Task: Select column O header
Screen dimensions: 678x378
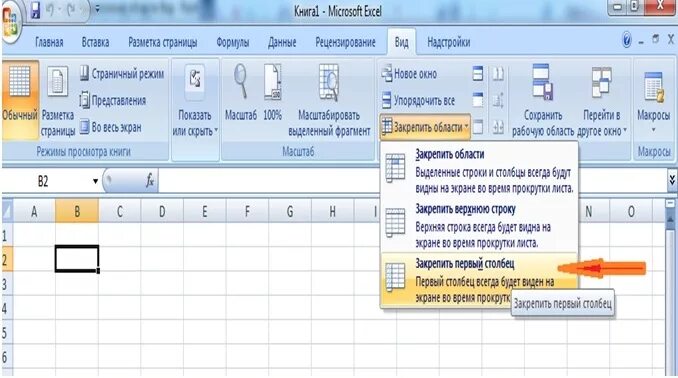Action: pyautogui.click(x=631, y=211)
